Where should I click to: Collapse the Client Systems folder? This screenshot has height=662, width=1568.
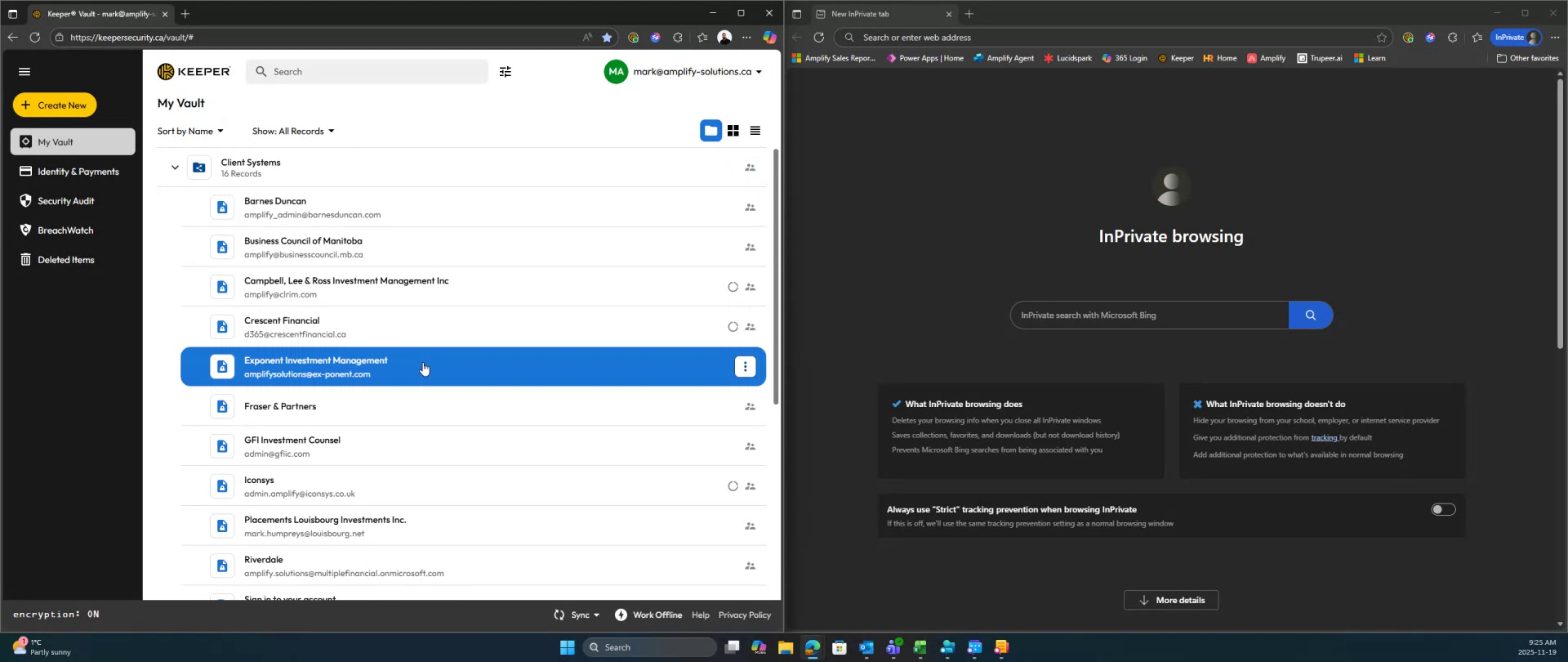(x=175, y=168)
